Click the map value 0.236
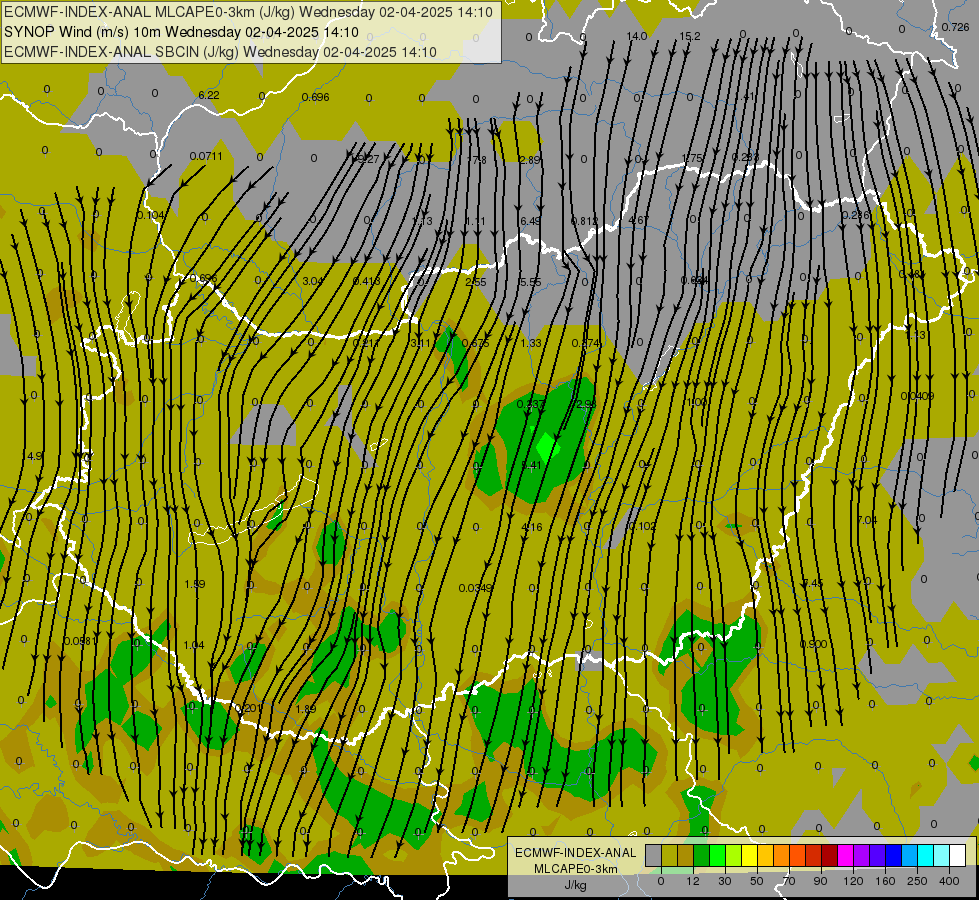This screenshot has width=979, height=900. coord(855,215)
